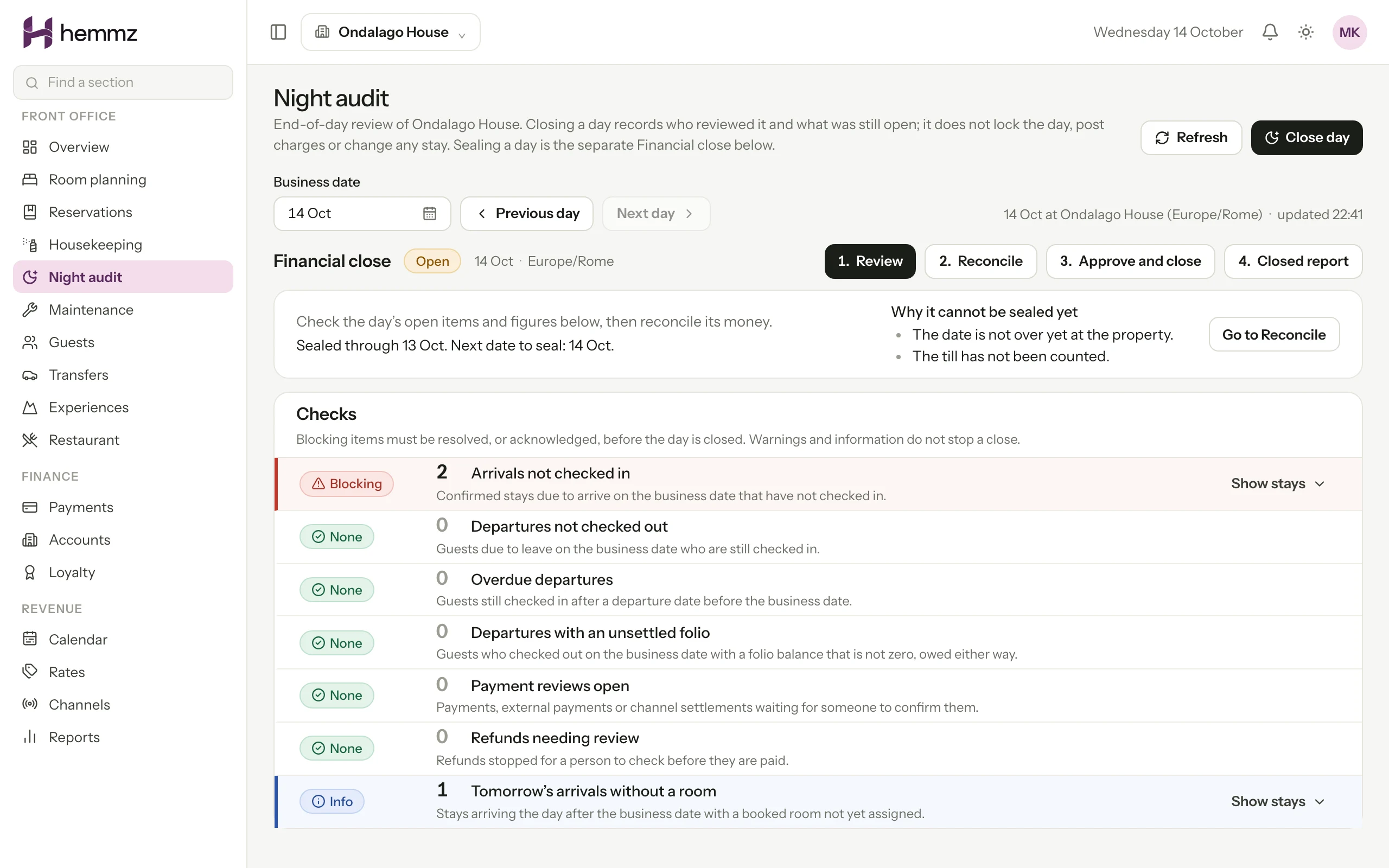Click the Open status badge

click(432, 261)
